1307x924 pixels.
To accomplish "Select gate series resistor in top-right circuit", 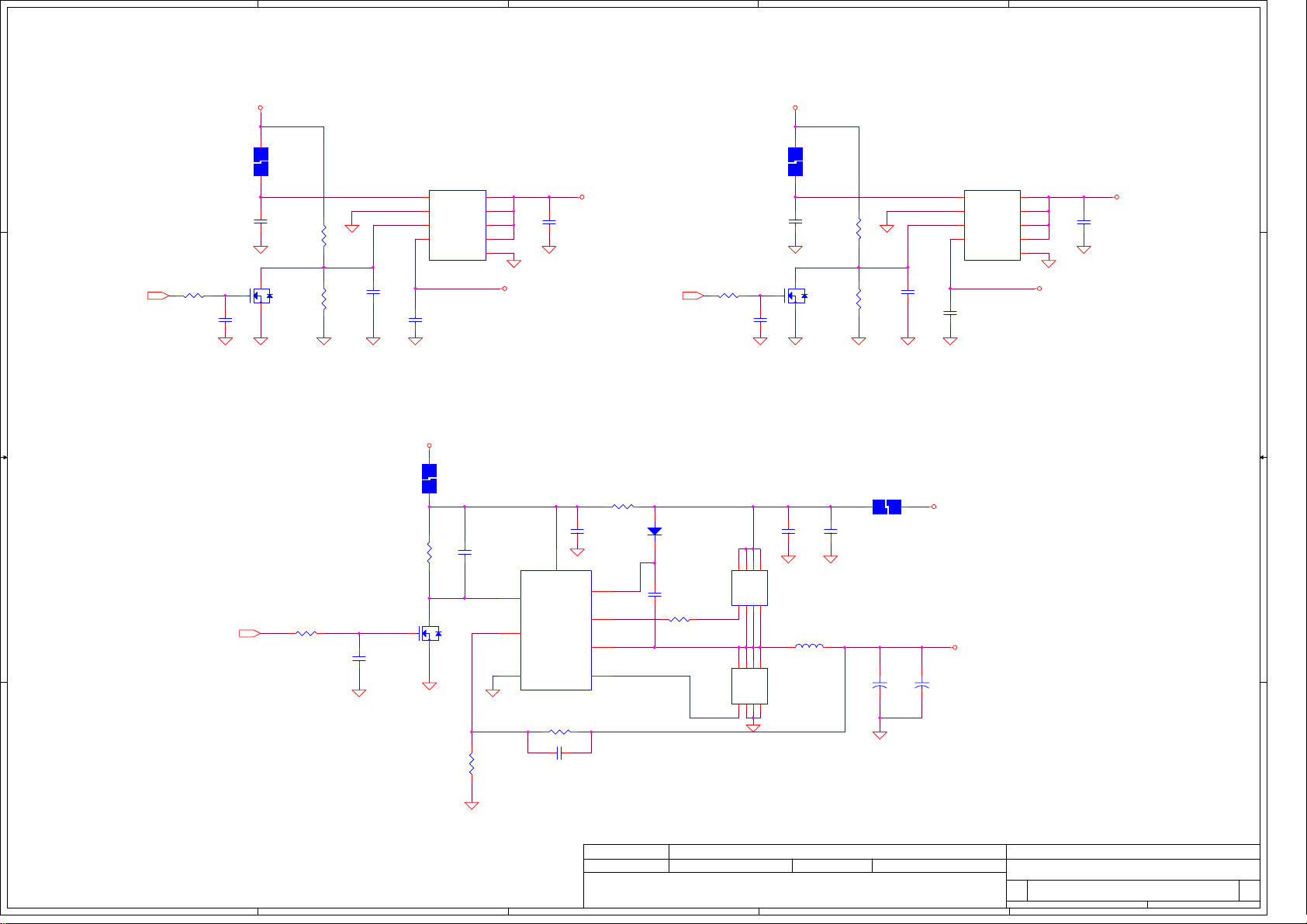I will (729, 296).
